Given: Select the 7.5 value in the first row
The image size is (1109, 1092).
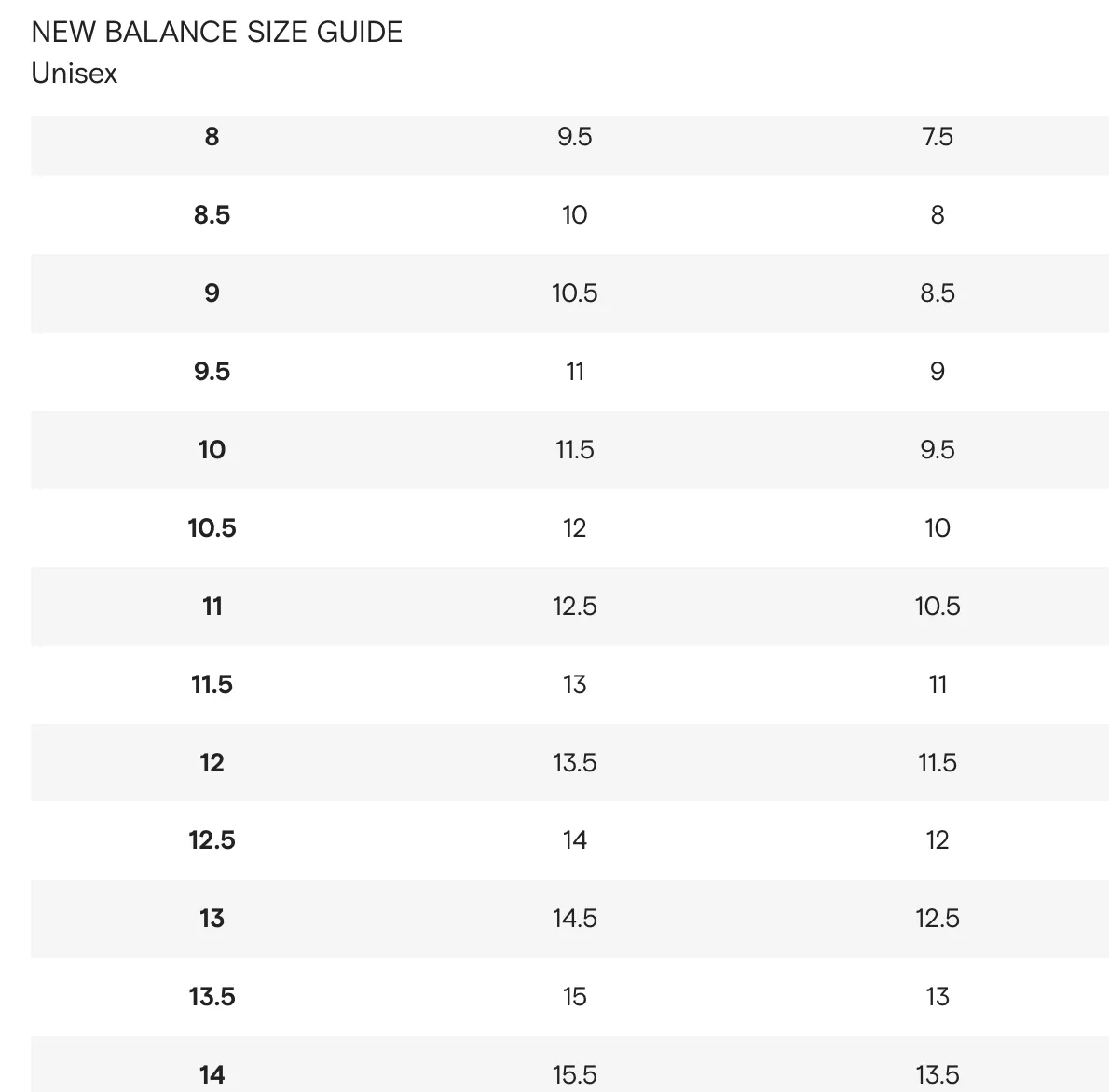Looking at the screenshot, I should click(x=938, y=136).
